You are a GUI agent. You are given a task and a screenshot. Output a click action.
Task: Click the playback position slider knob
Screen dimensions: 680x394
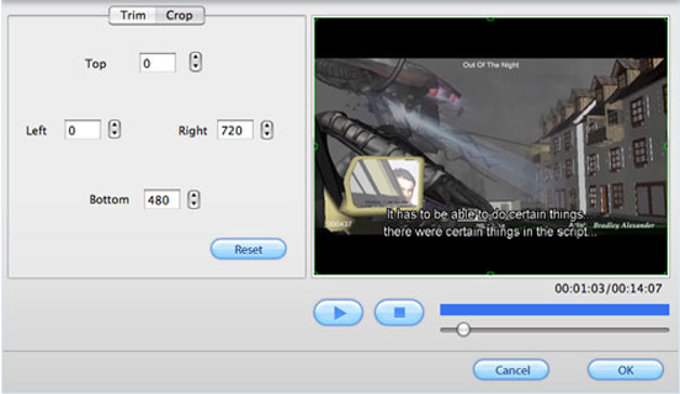click(x=463, y=329)
